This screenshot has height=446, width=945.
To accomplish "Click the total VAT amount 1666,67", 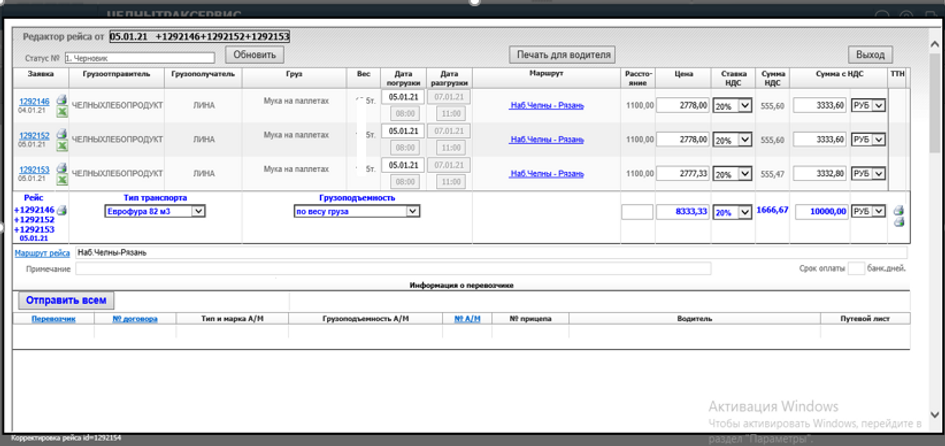I will click(x=772, y=210).
